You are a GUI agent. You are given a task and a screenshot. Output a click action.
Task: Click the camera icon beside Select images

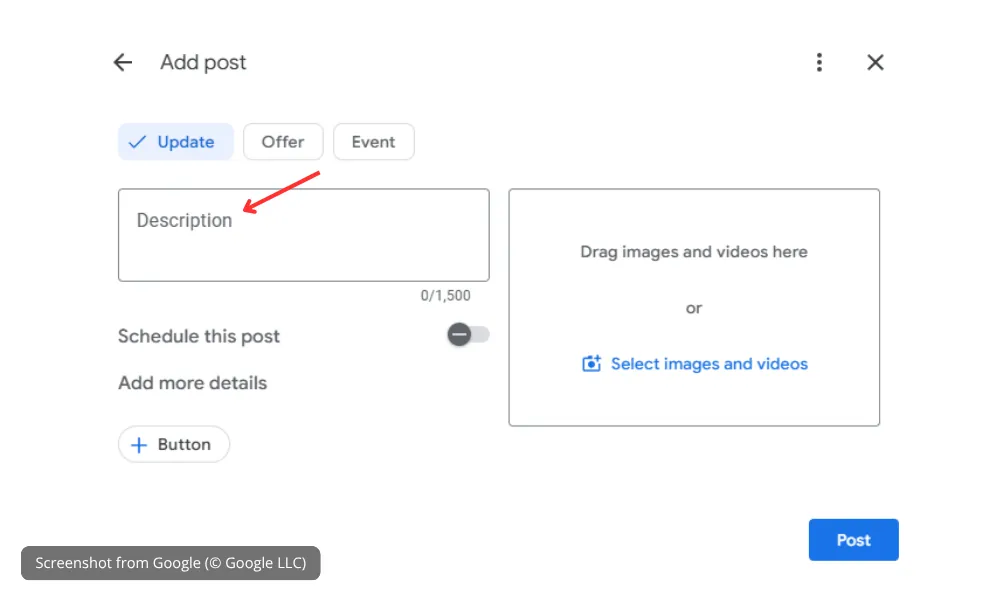click(x=592, y=364)
